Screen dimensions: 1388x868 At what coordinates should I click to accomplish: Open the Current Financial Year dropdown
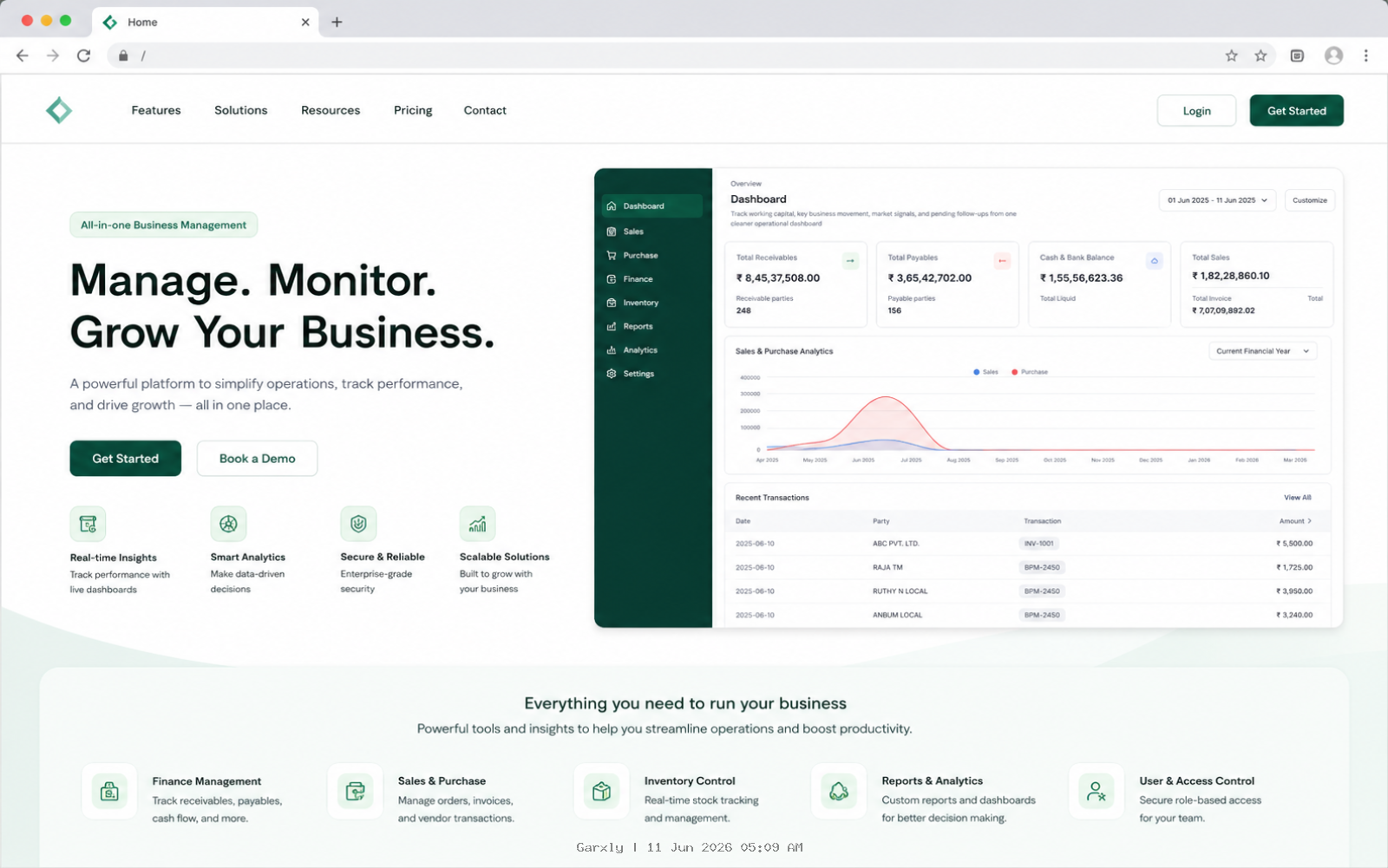point(1263,351)
